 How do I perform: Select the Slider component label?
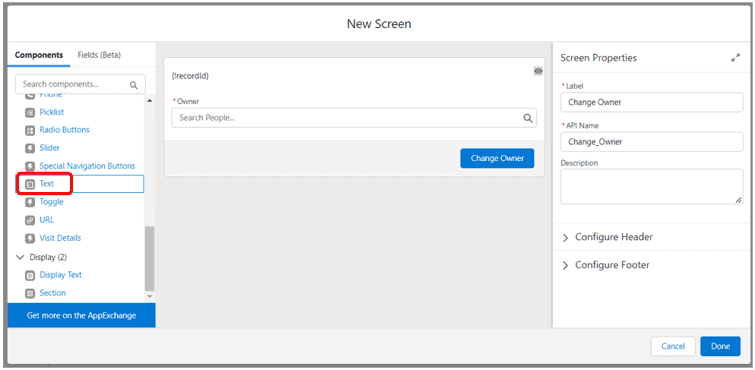pos(50,148)
